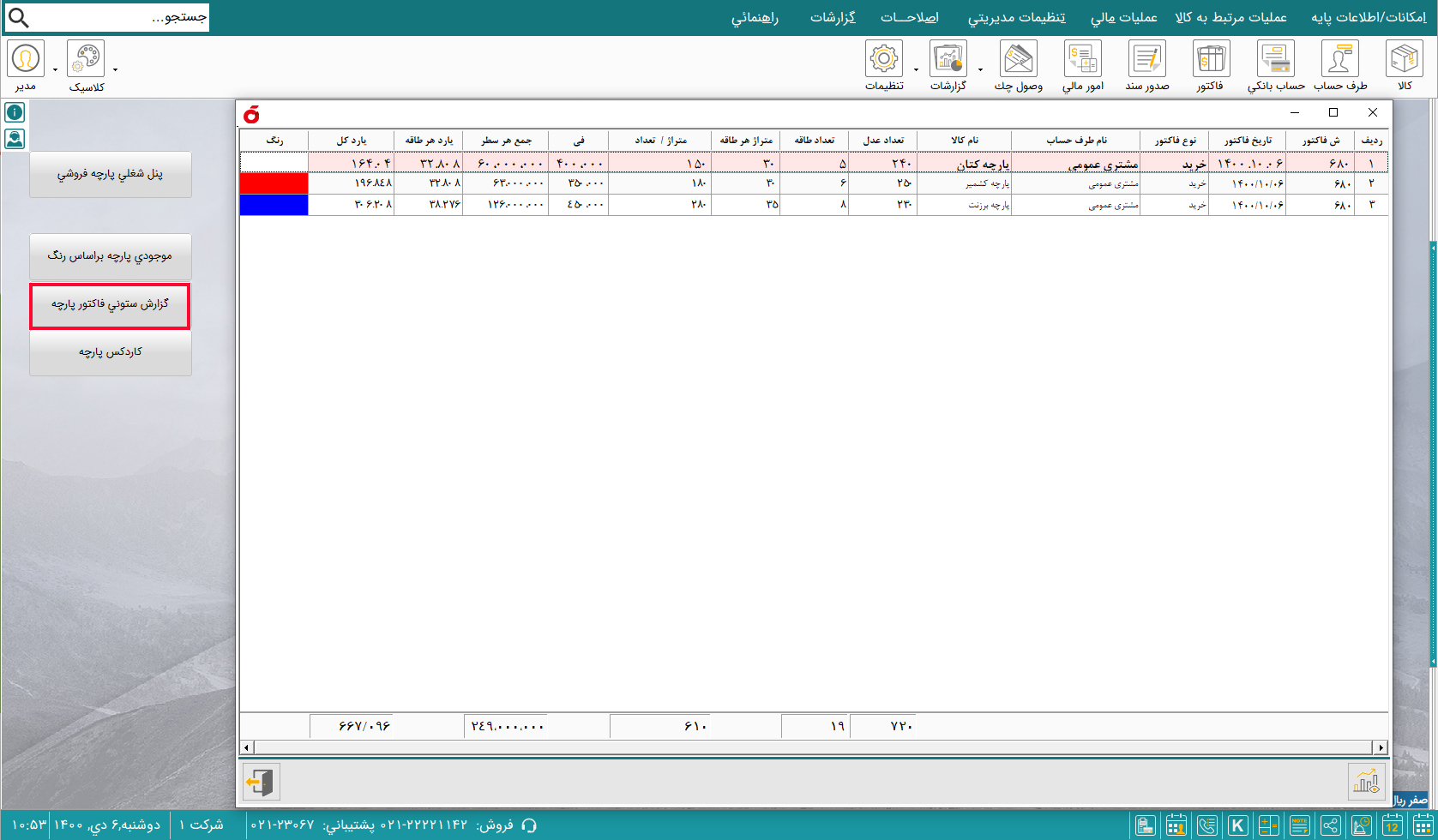Open the عمليات مالي menu
Screen dimensions: 1438x840
point(1123,17)
